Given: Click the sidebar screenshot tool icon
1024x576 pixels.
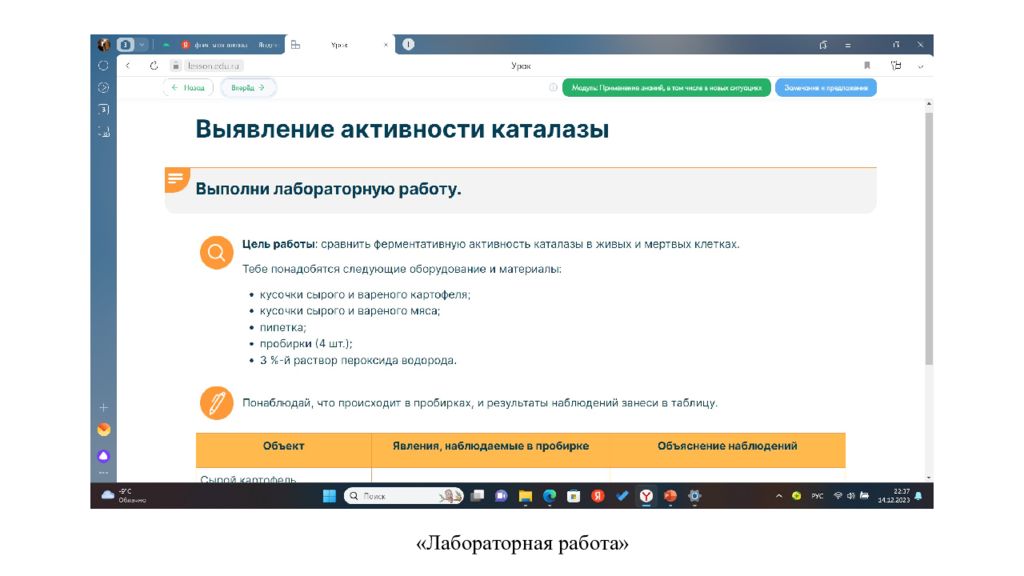Looking at the screenshot, I should pyautogui.click(x=103, y=131).
